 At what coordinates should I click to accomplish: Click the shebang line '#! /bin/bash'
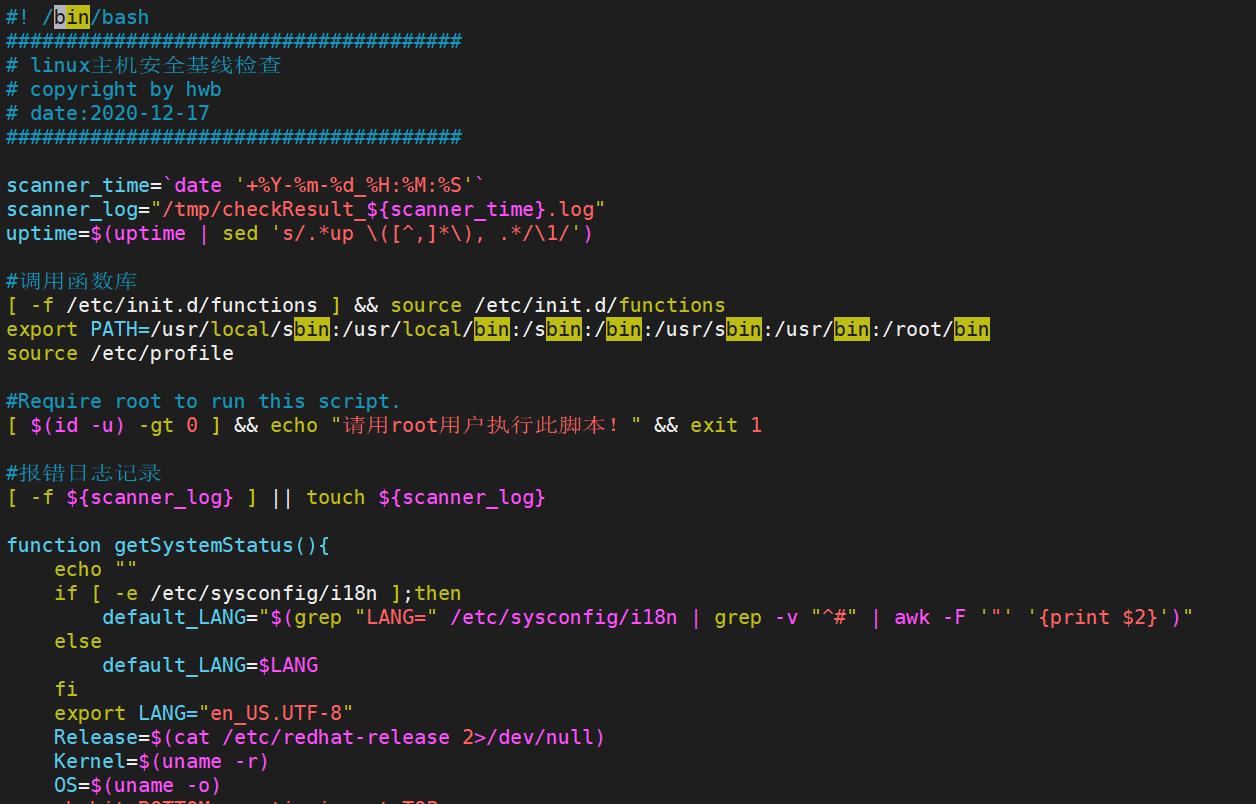click(78, 17)
